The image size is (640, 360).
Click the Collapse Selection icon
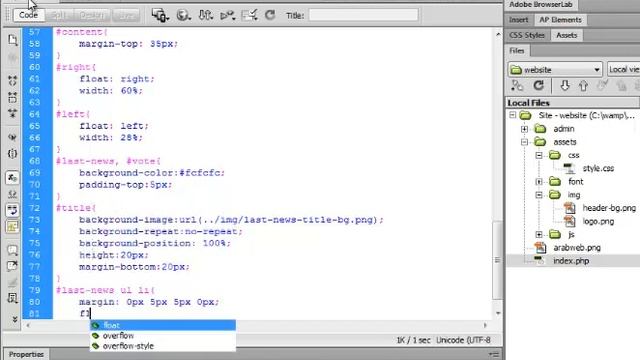point(12,97)
